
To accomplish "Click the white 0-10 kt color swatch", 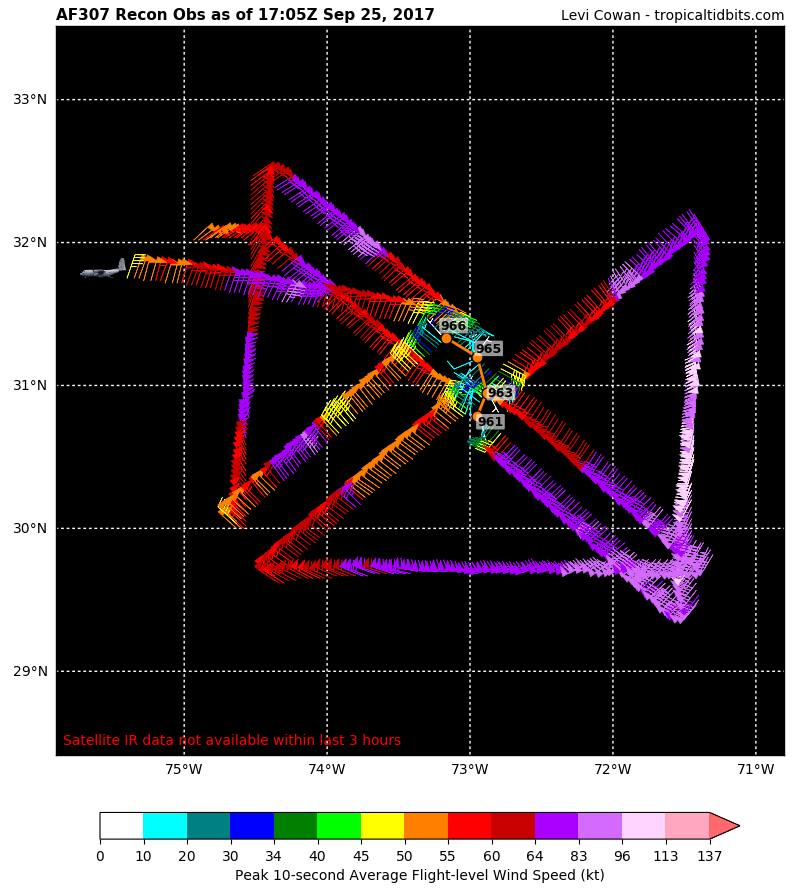I will click(122, 826).
